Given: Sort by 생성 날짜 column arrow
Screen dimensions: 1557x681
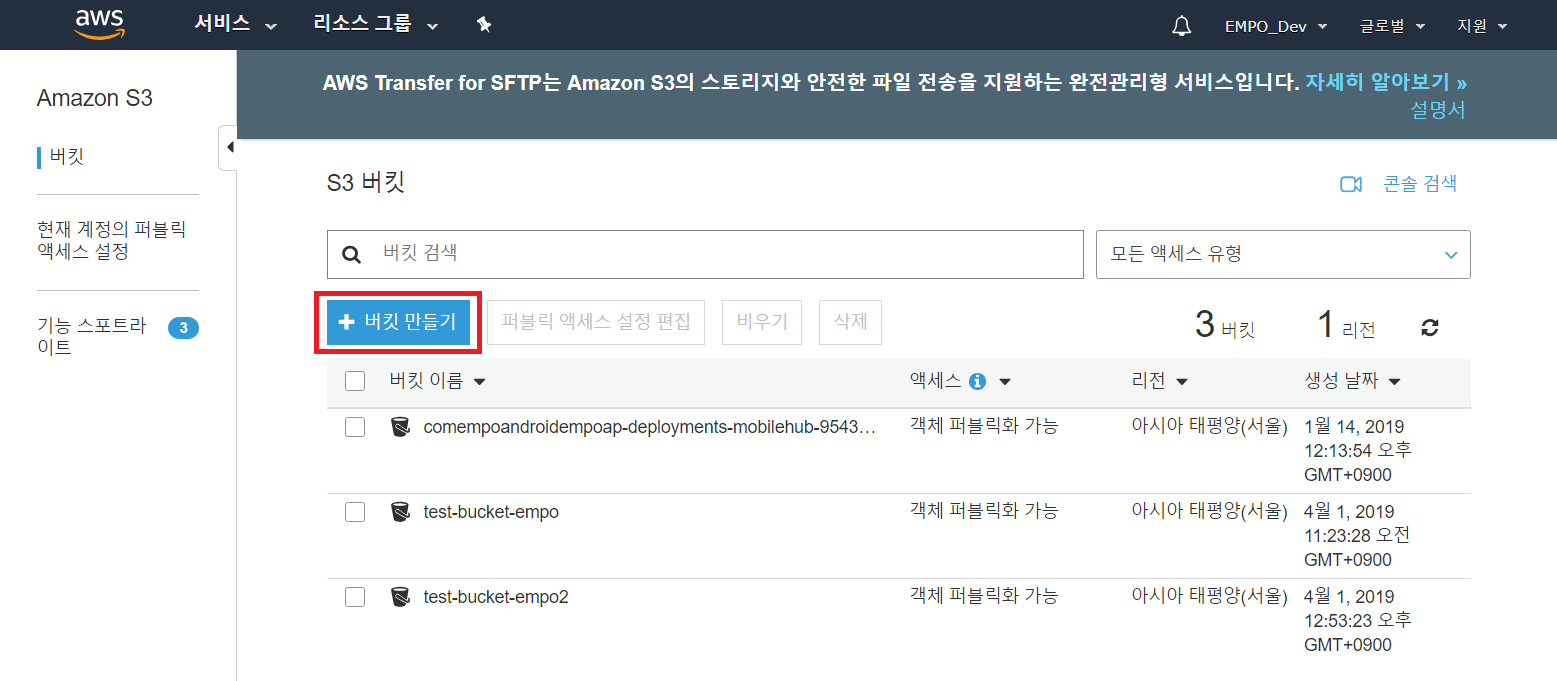Looking at the screenshot, I should coord(1394,382).
